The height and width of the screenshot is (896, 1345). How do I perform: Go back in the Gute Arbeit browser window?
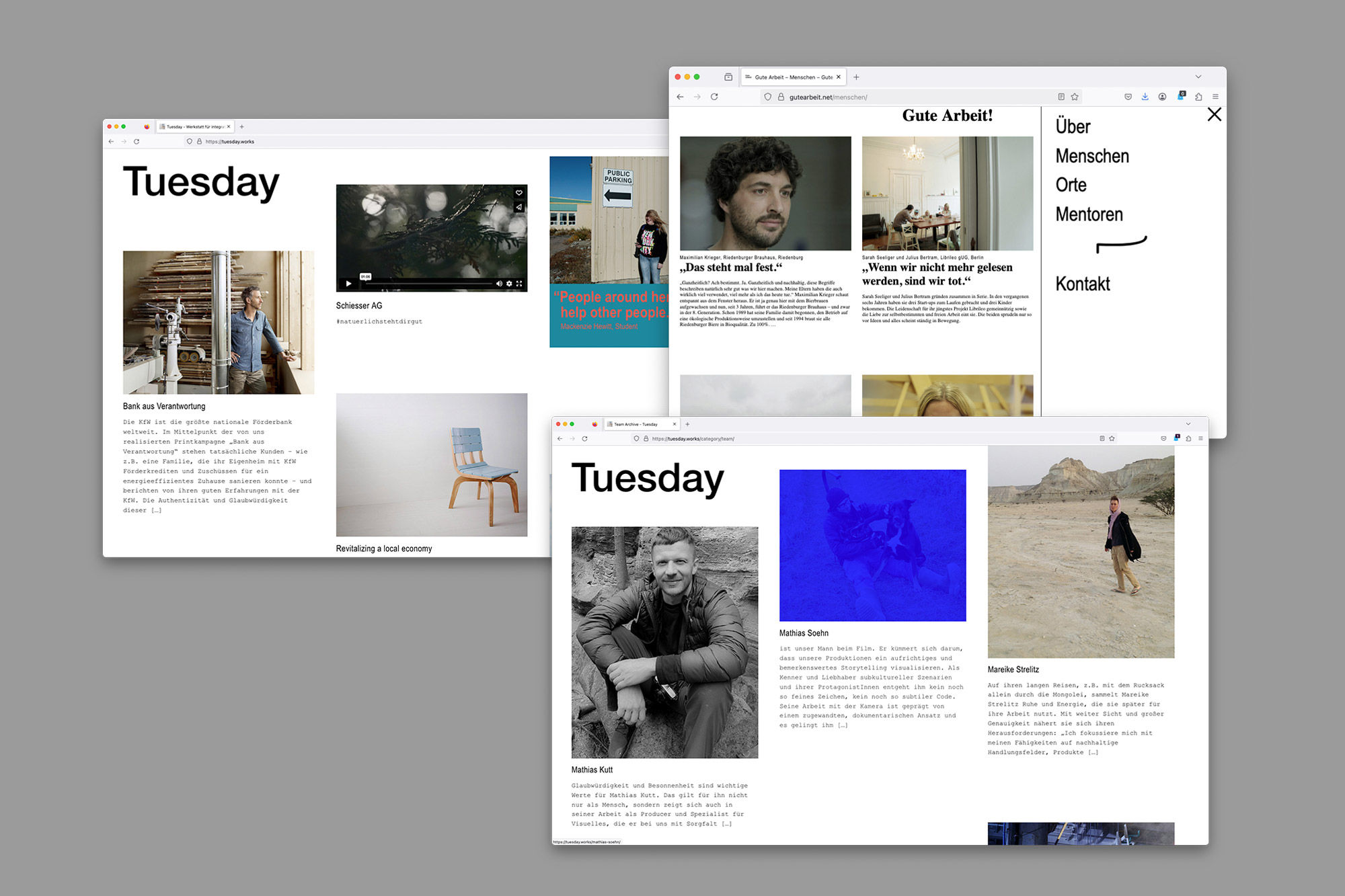tap(680, 97)
